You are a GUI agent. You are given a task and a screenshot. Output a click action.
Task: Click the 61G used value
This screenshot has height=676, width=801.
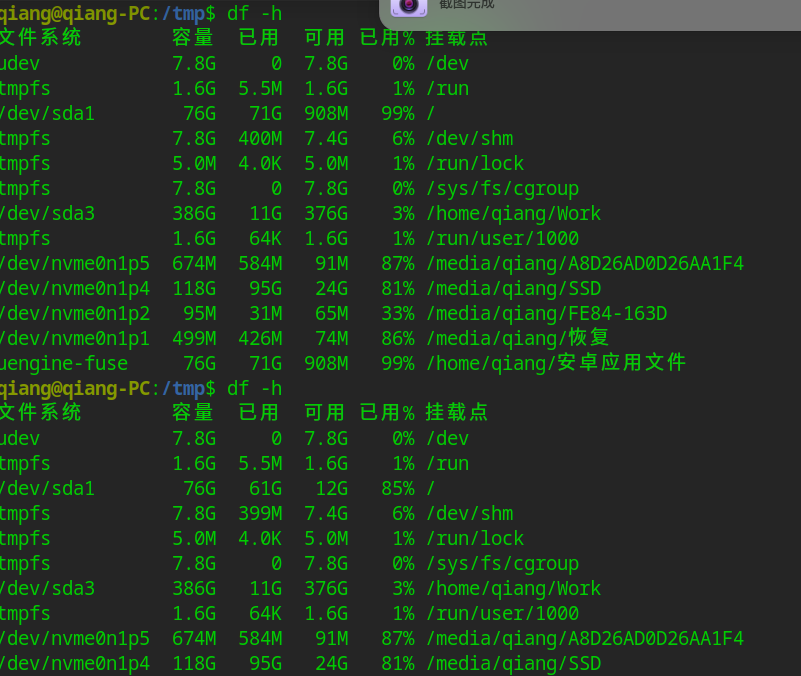(x=266, y=488)
